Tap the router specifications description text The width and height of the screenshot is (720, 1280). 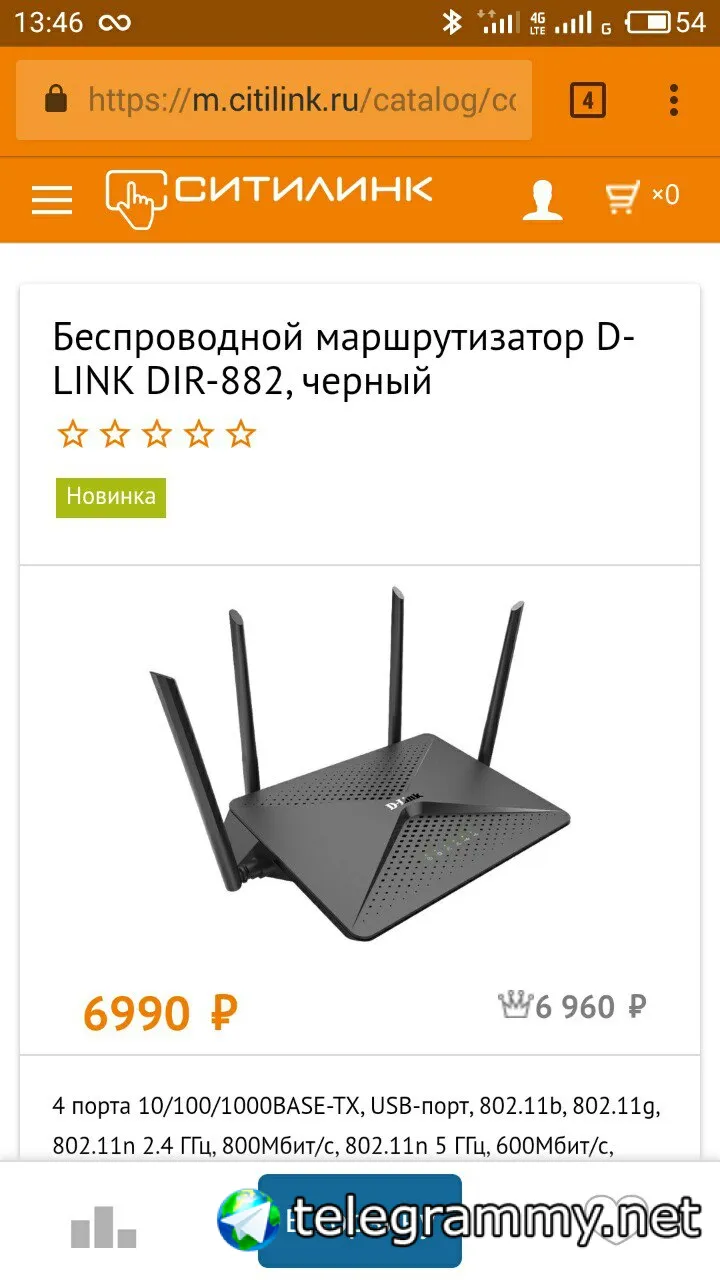coord(357,1124)
